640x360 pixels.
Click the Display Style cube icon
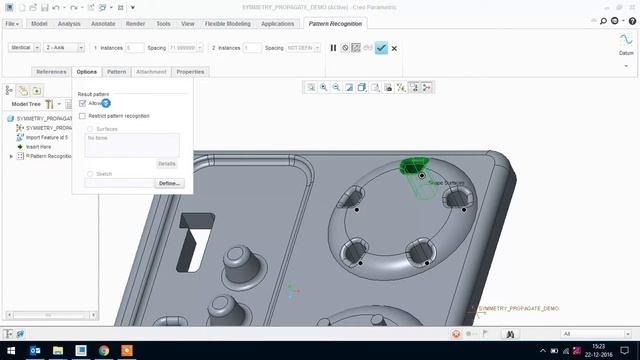click(362, 87)
